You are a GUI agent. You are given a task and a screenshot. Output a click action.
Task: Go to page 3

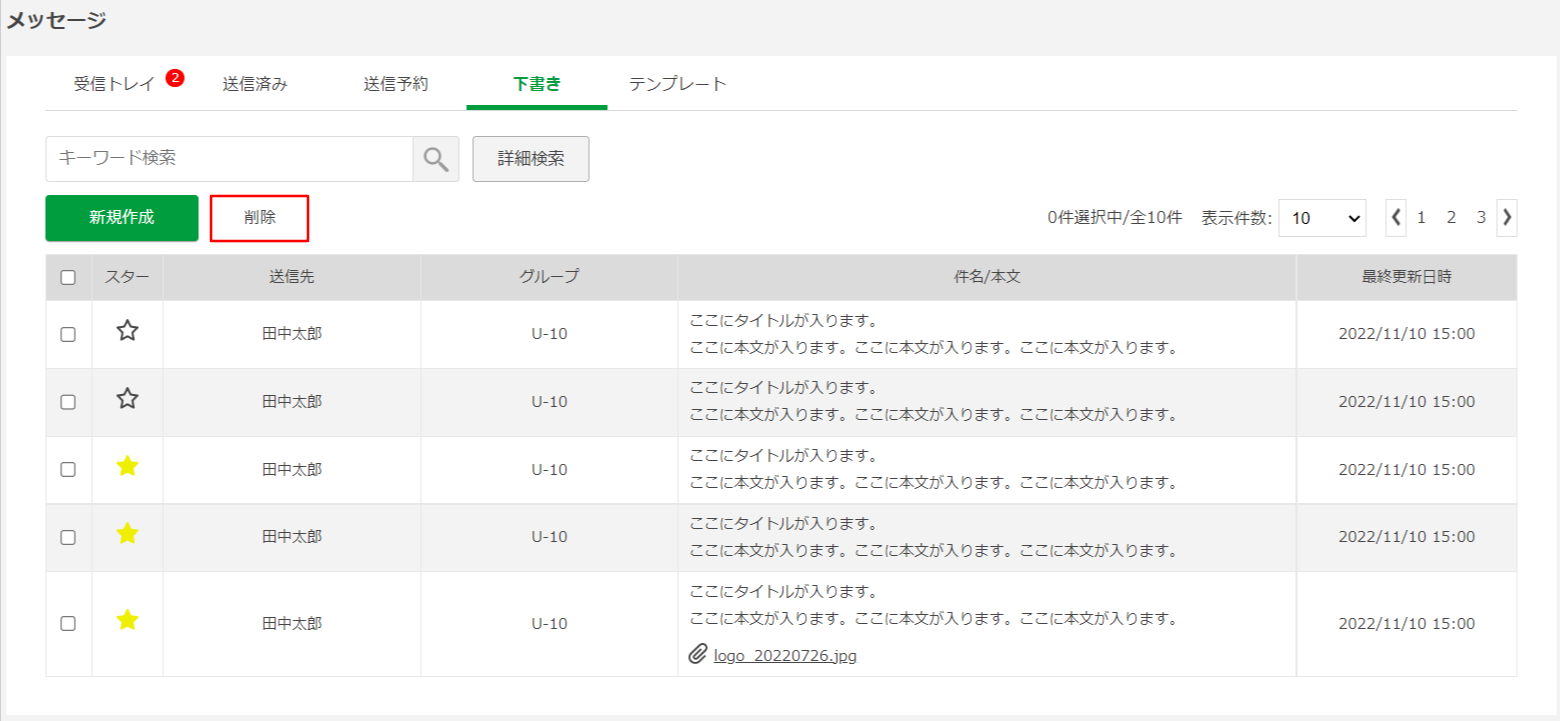pos(1481,217)
